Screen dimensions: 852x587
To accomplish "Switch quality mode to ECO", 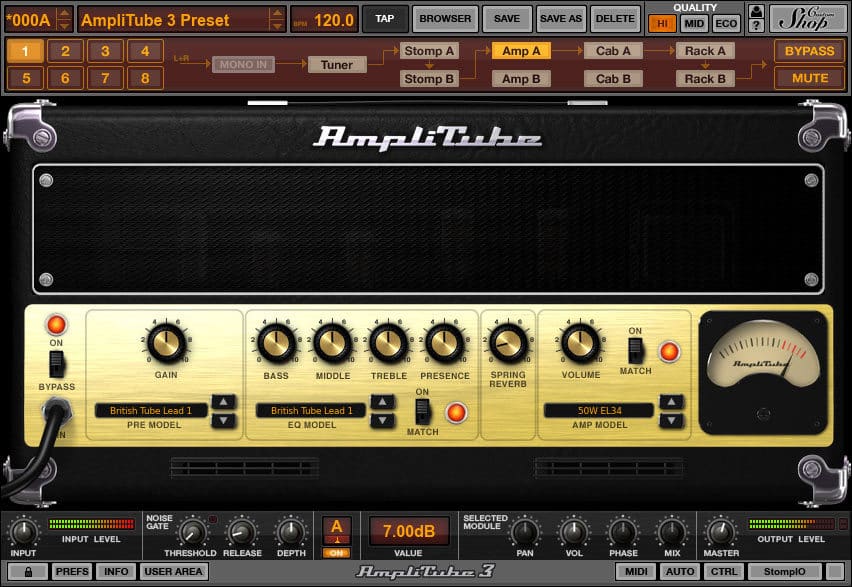I will pyautogui.click(x=726, y=22).
